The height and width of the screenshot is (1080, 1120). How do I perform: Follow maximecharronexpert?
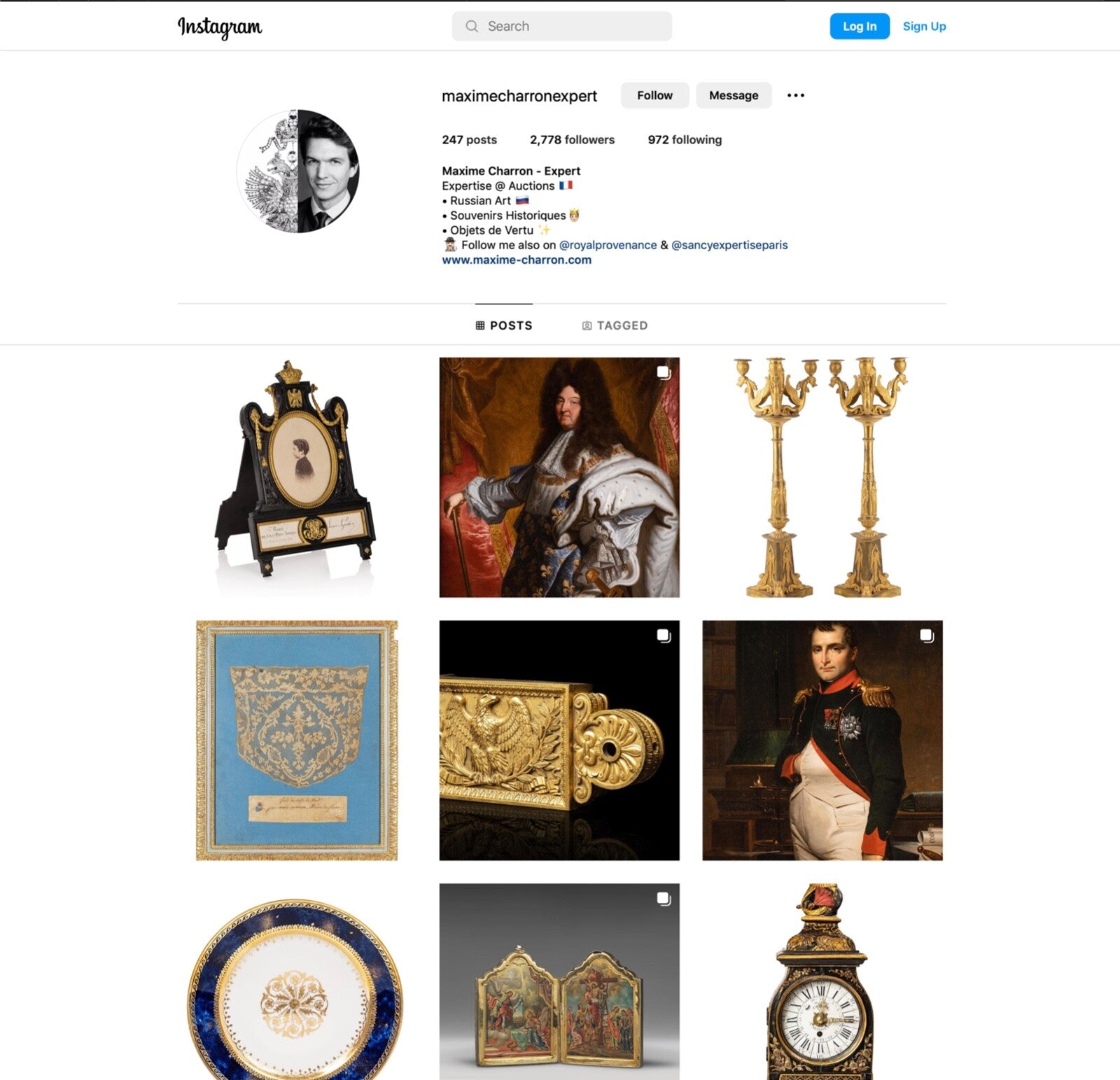pyautogui.click(x=654, y=95)
